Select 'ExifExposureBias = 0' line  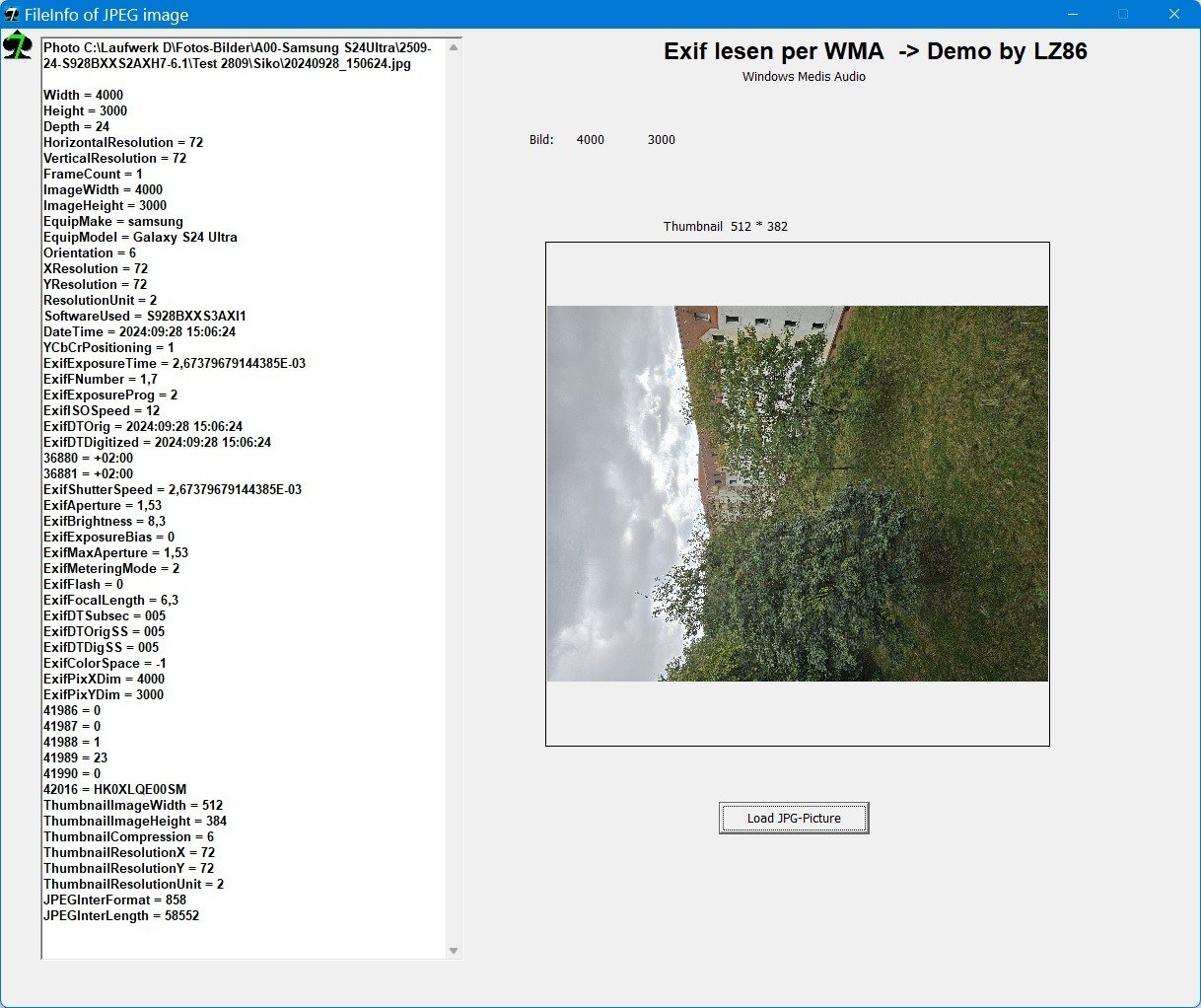pos(109,537)
